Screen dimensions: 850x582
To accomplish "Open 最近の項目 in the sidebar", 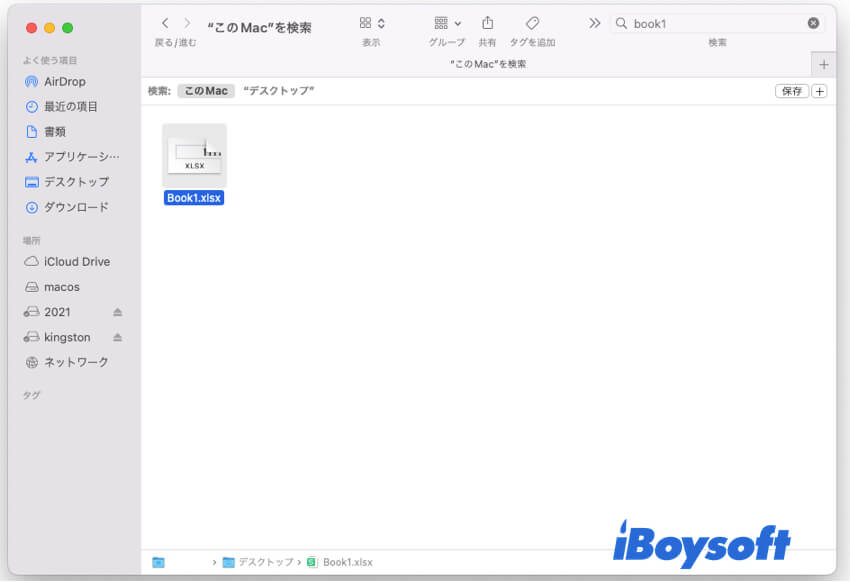I will pos(70,107).
